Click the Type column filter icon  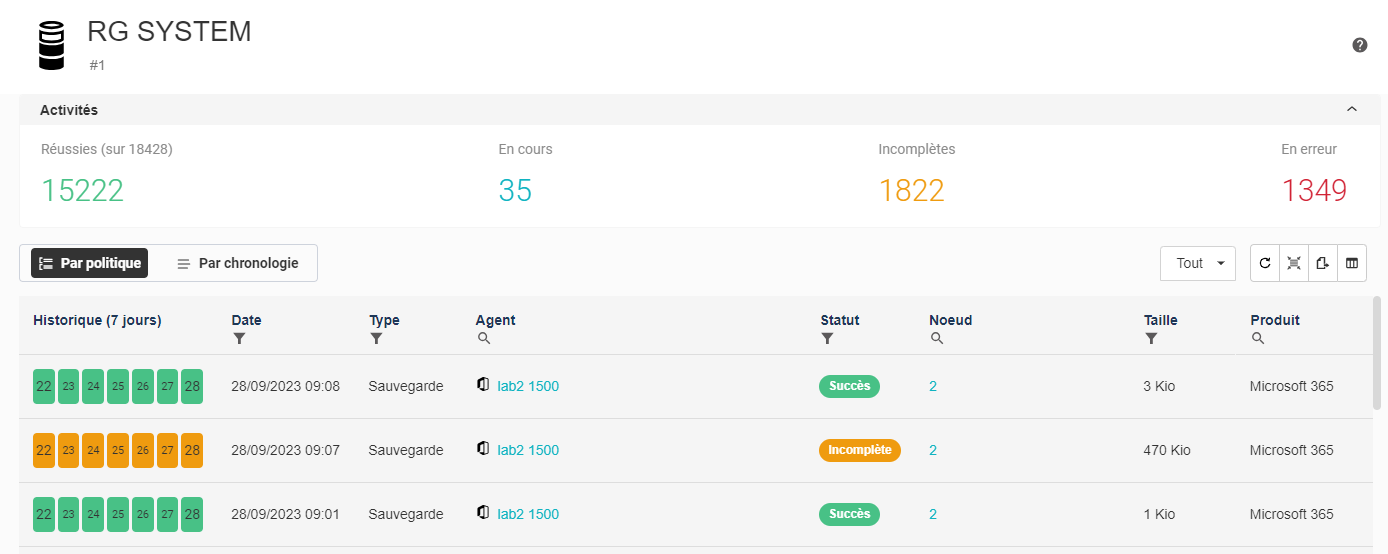point(376,339)
